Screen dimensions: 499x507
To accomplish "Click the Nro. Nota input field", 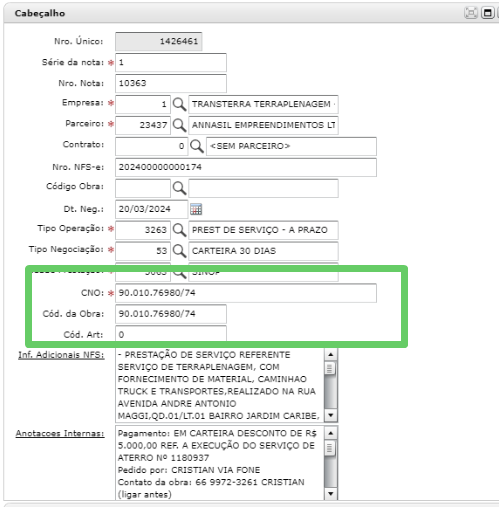I will point(171,83).
